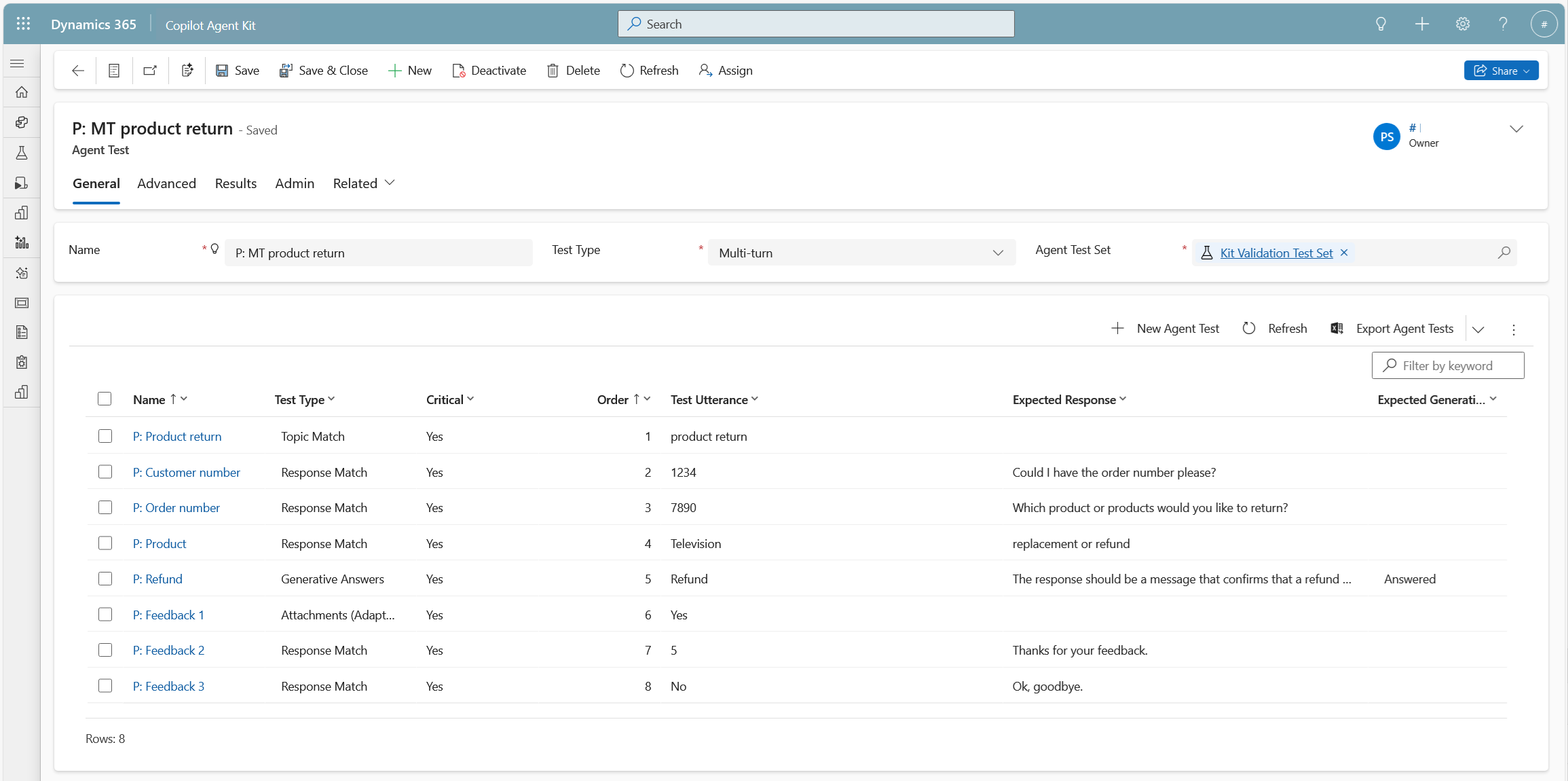1568x781 pixels.
Task: Go to Home in the left sidebar
Action: (22, 92)
